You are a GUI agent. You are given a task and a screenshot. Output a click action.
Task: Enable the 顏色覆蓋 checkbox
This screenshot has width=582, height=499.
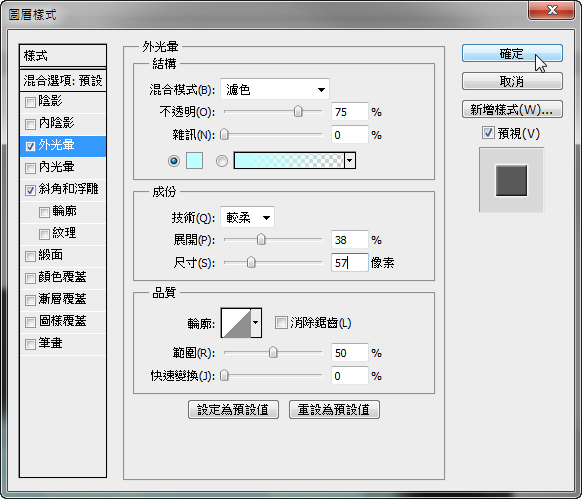[30, 278]
